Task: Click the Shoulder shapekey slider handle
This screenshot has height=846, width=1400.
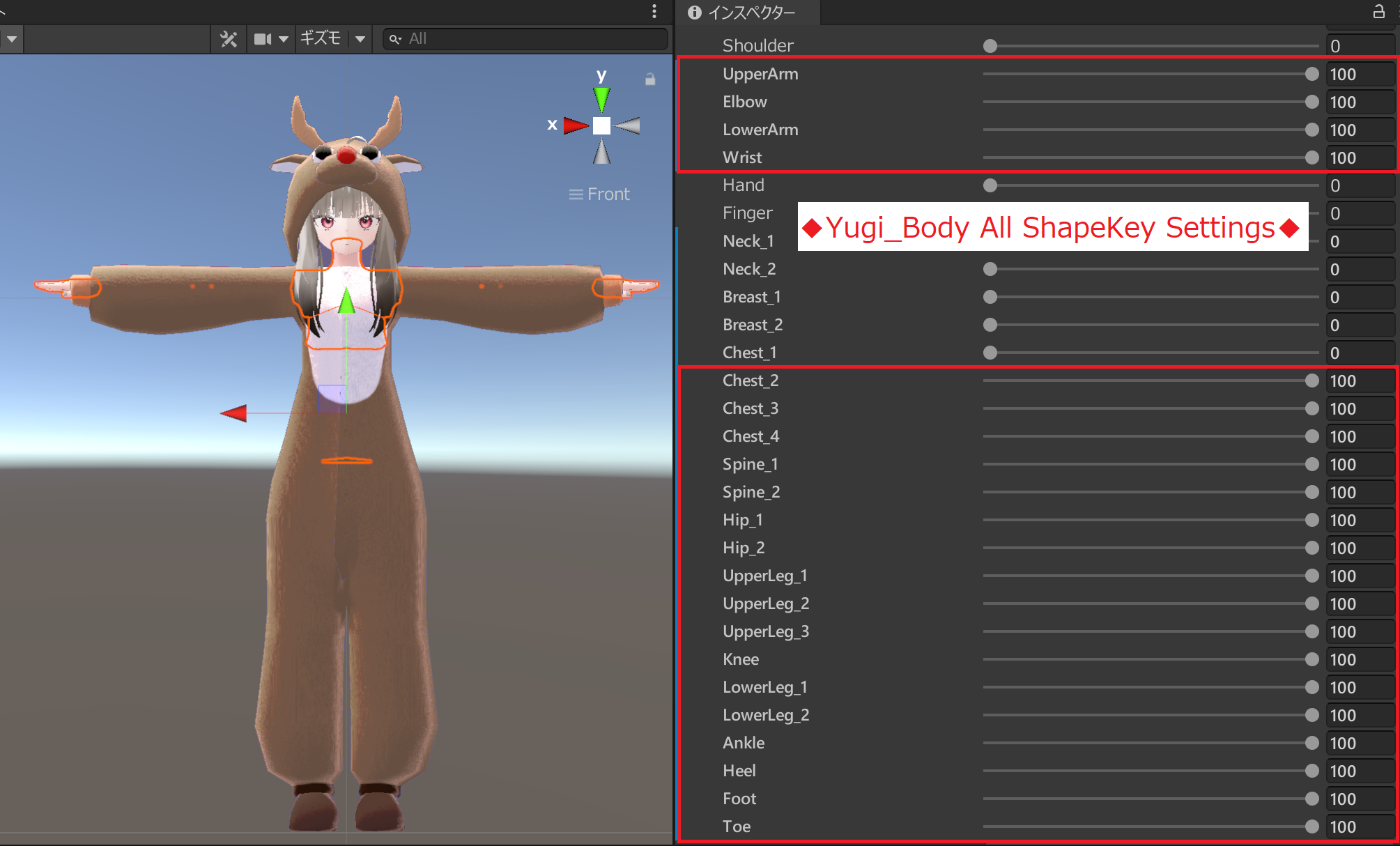Action: pyautogui.click(x=990, y=46)
